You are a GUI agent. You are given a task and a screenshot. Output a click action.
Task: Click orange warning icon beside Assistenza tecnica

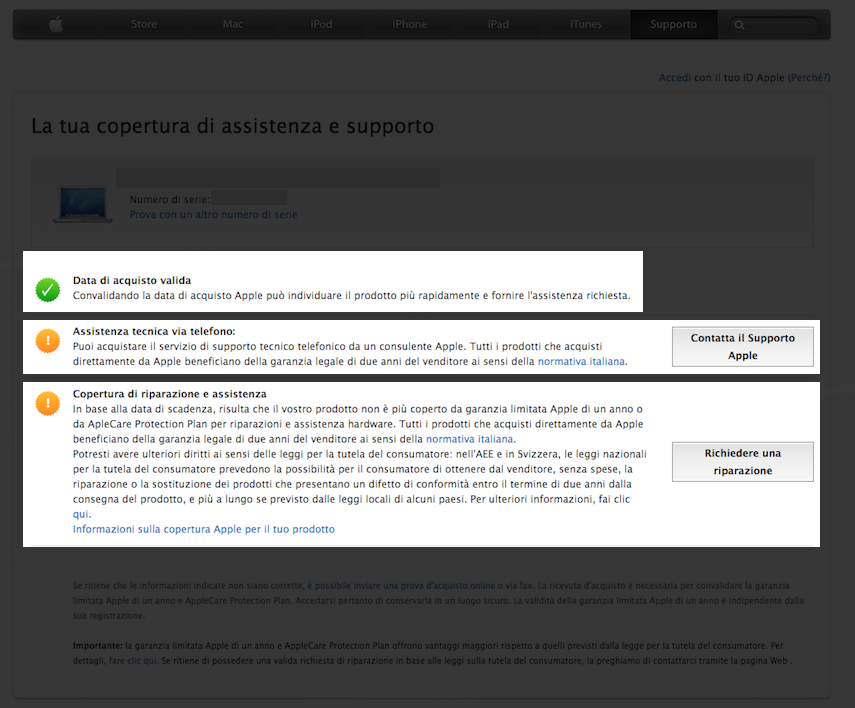tap(48, 341)
